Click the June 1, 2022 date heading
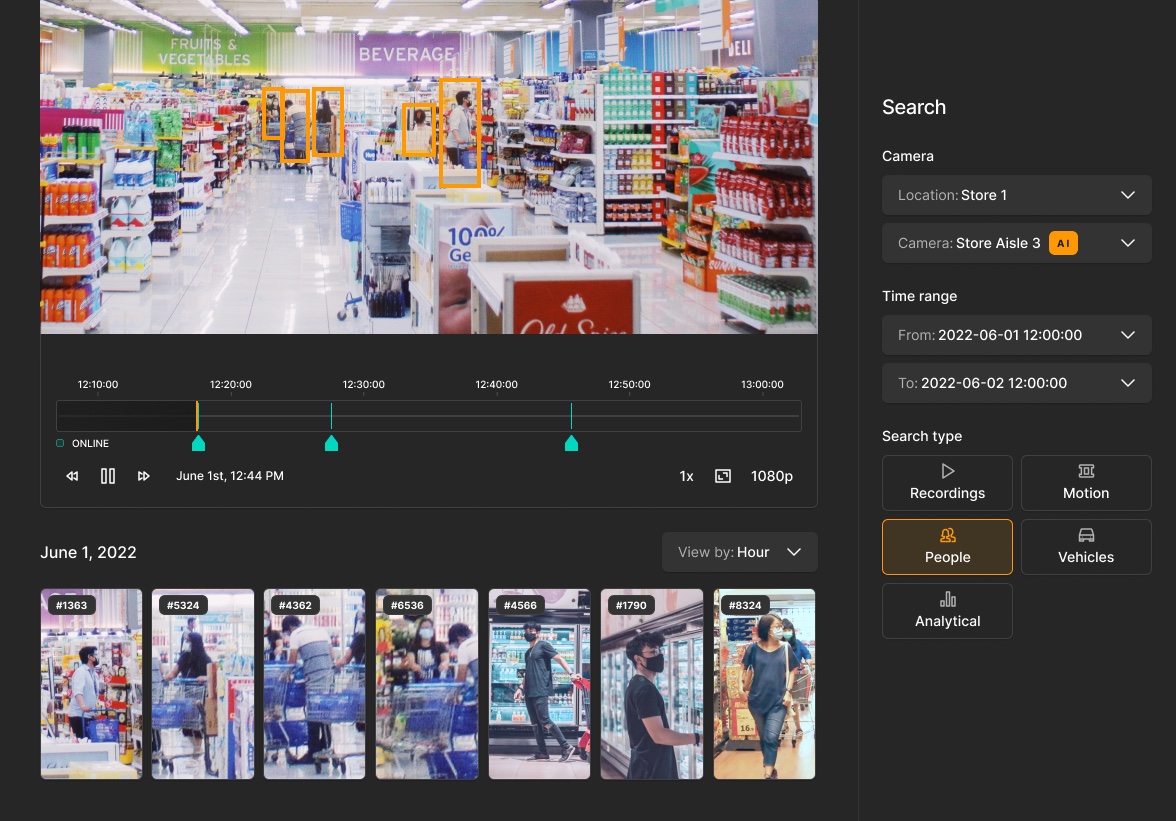This screenshot has height=821, width=1176. pos(88,553)
